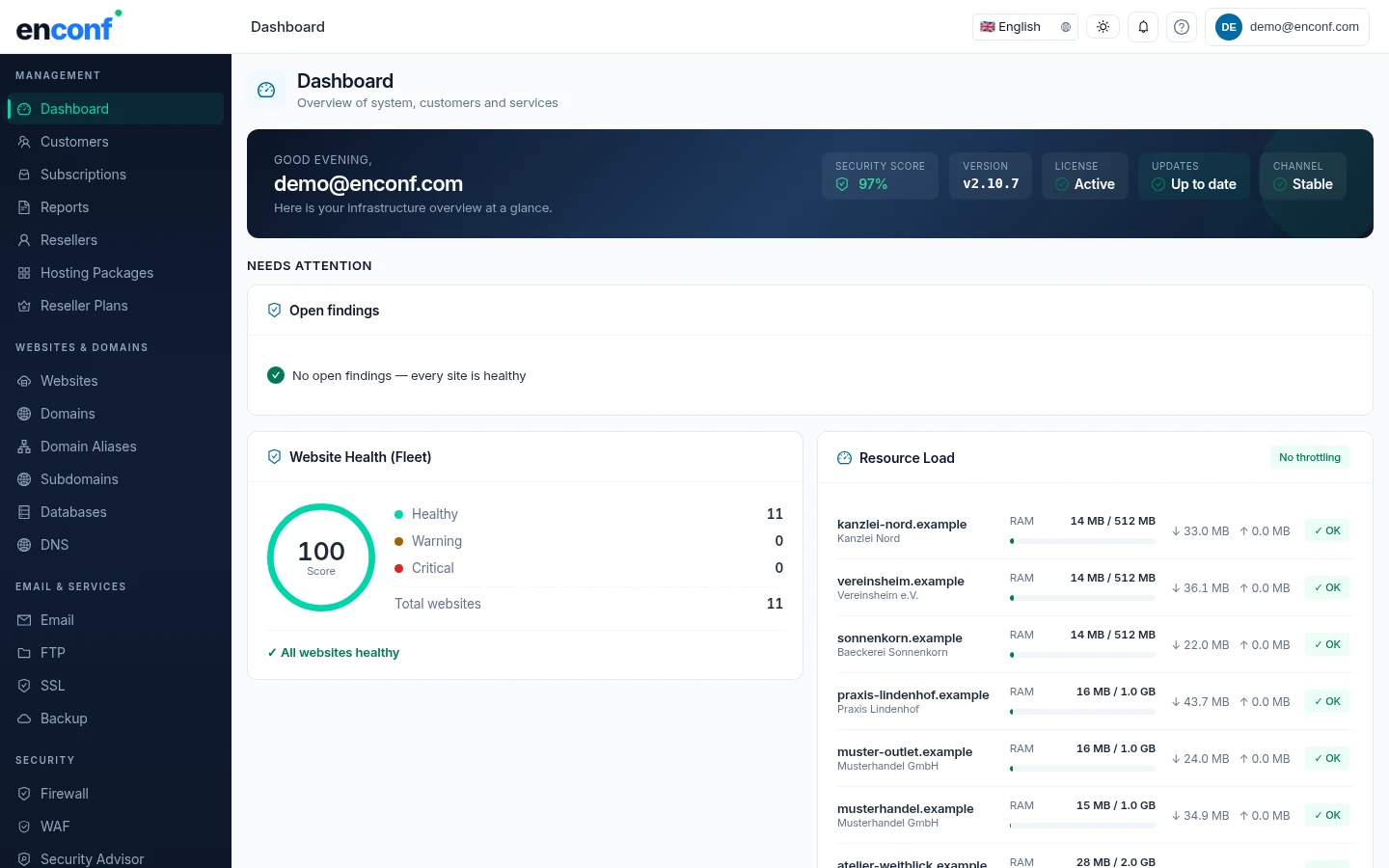Click the Channel Stable badge

(x=1302, y=176)
